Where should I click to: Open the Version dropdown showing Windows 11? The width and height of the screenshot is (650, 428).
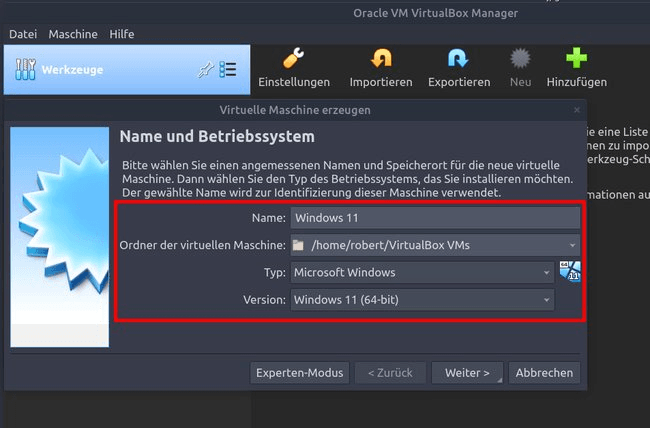(547, 300)
